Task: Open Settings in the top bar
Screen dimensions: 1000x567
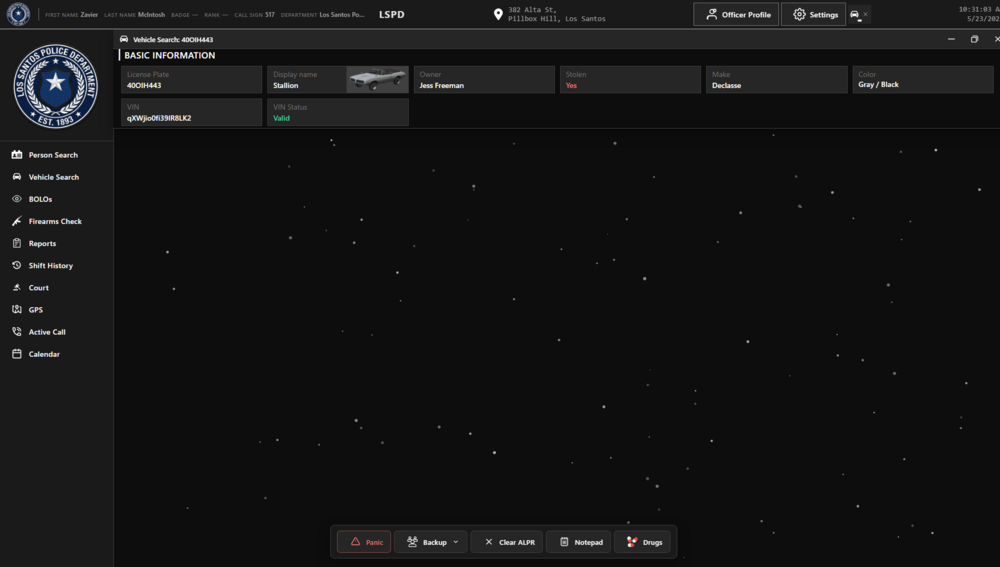Action: 814,15
